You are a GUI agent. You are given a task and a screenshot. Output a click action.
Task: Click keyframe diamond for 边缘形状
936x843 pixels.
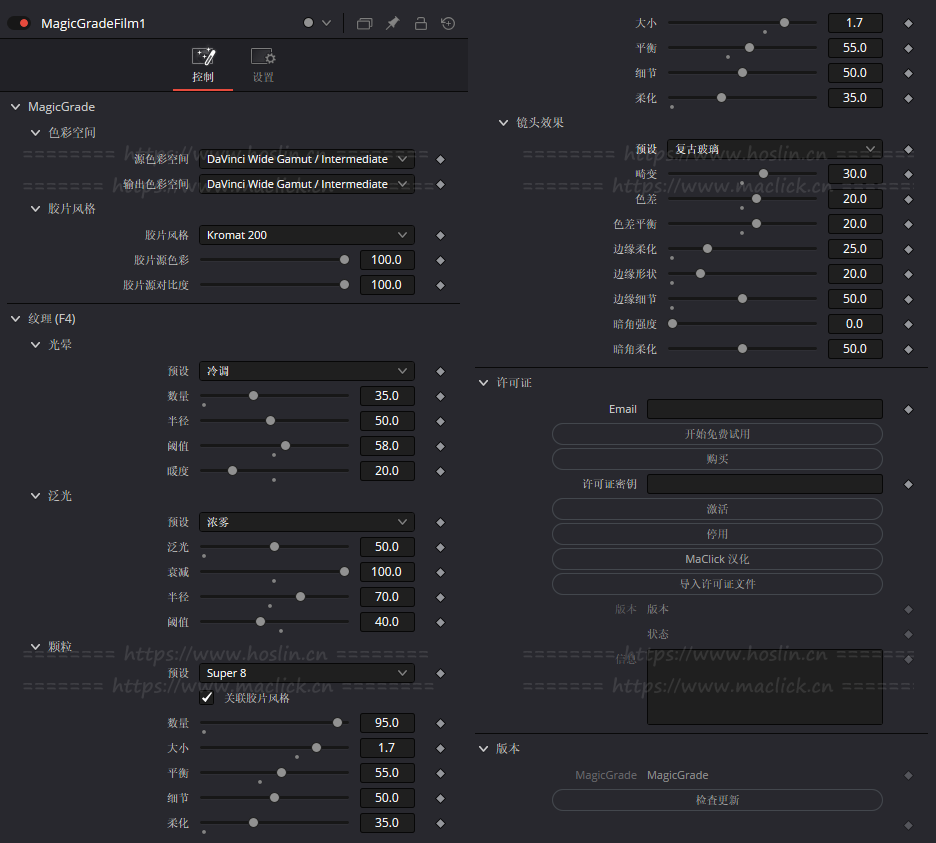click(909, 275)
